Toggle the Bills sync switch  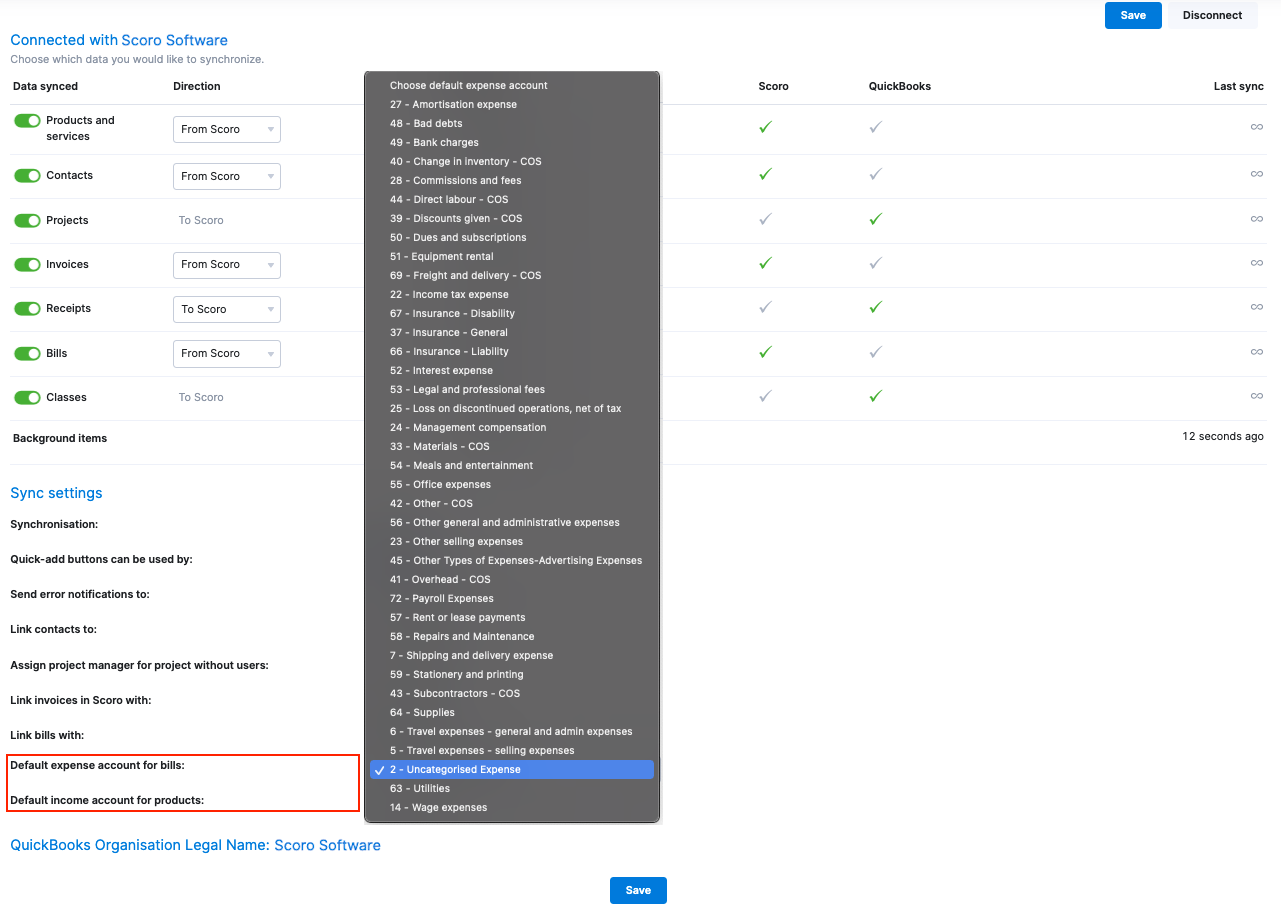tap(27, 353)
